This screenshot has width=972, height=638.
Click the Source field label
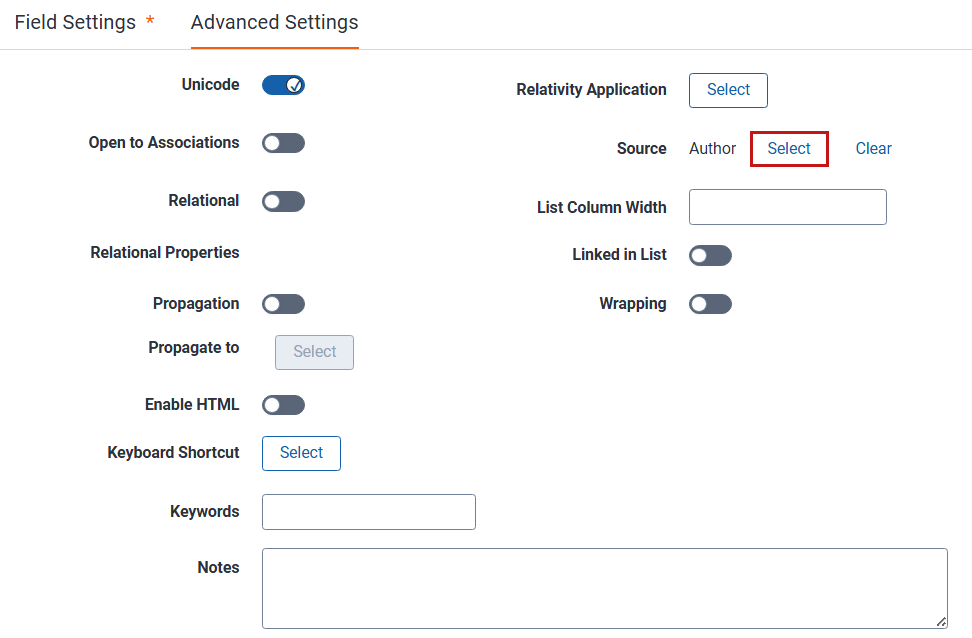click(x=641, y=148)
